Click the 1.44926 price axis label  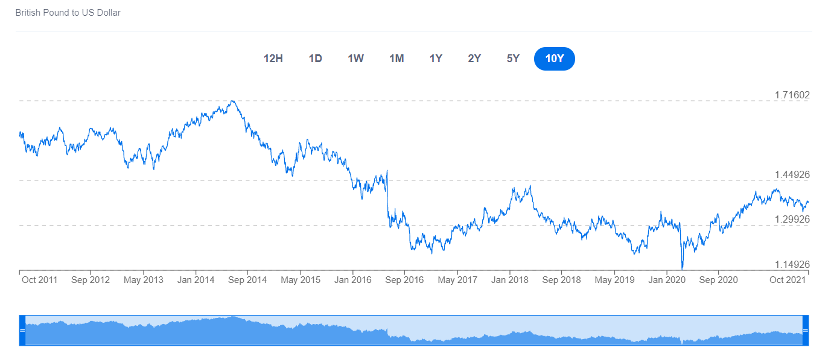(791, 175)
